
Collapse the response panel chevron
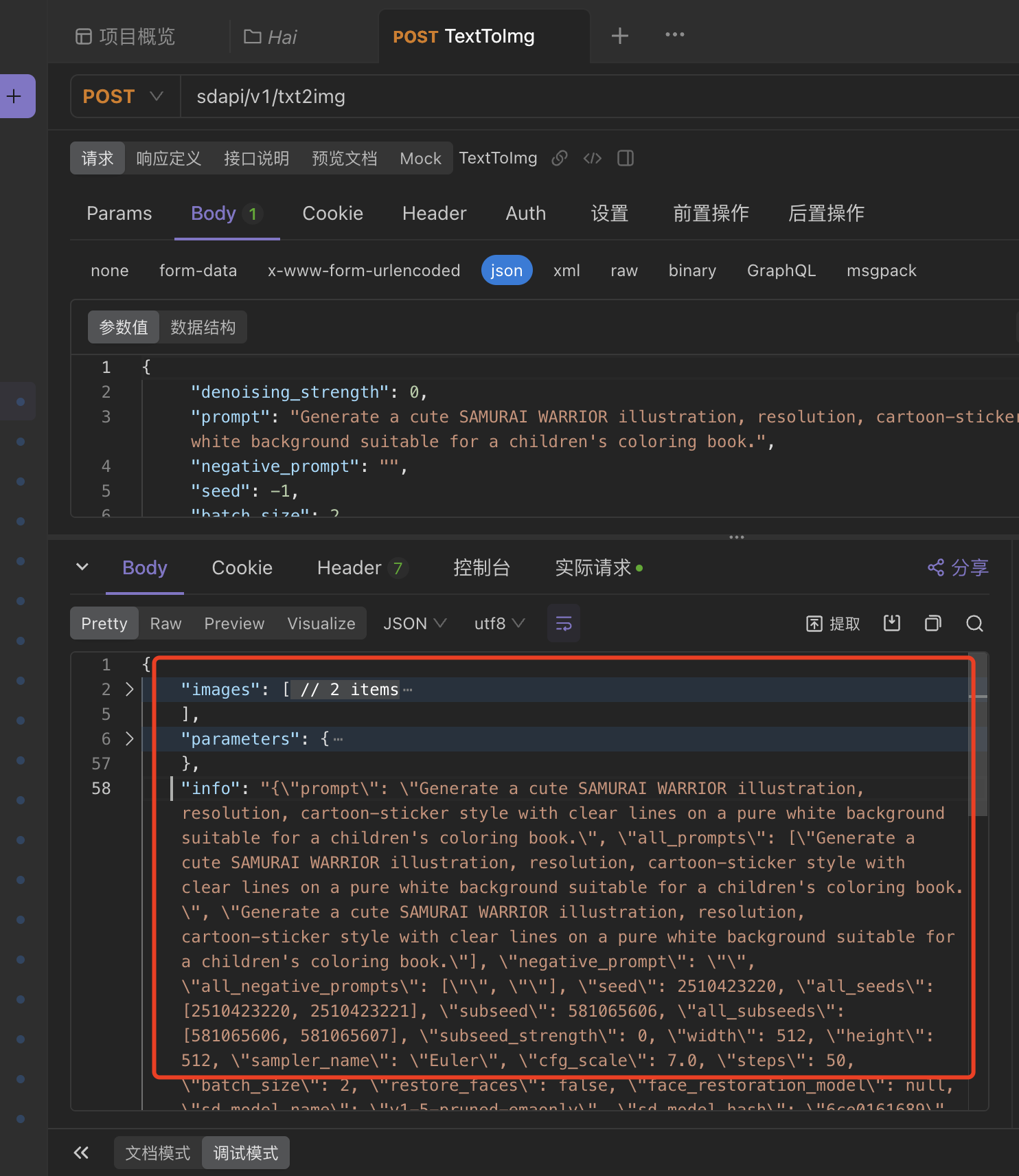tap(82, 567)
